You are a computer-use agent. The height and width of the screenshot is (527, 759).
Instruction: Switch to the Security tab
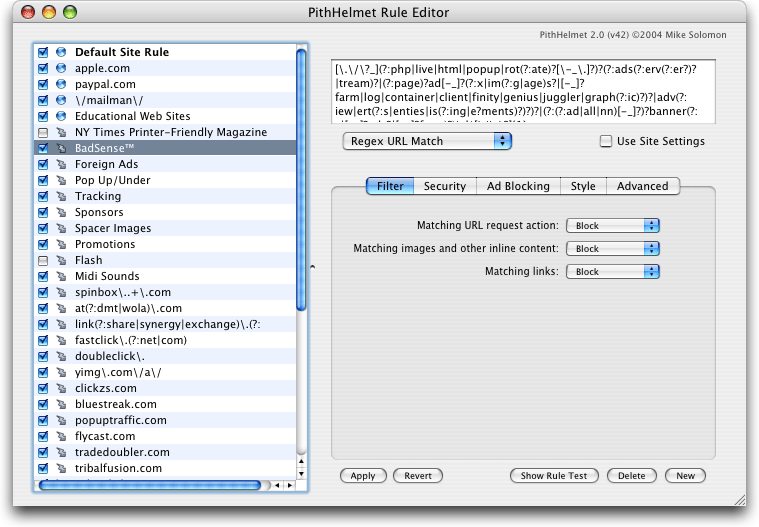tap(444, 186)
